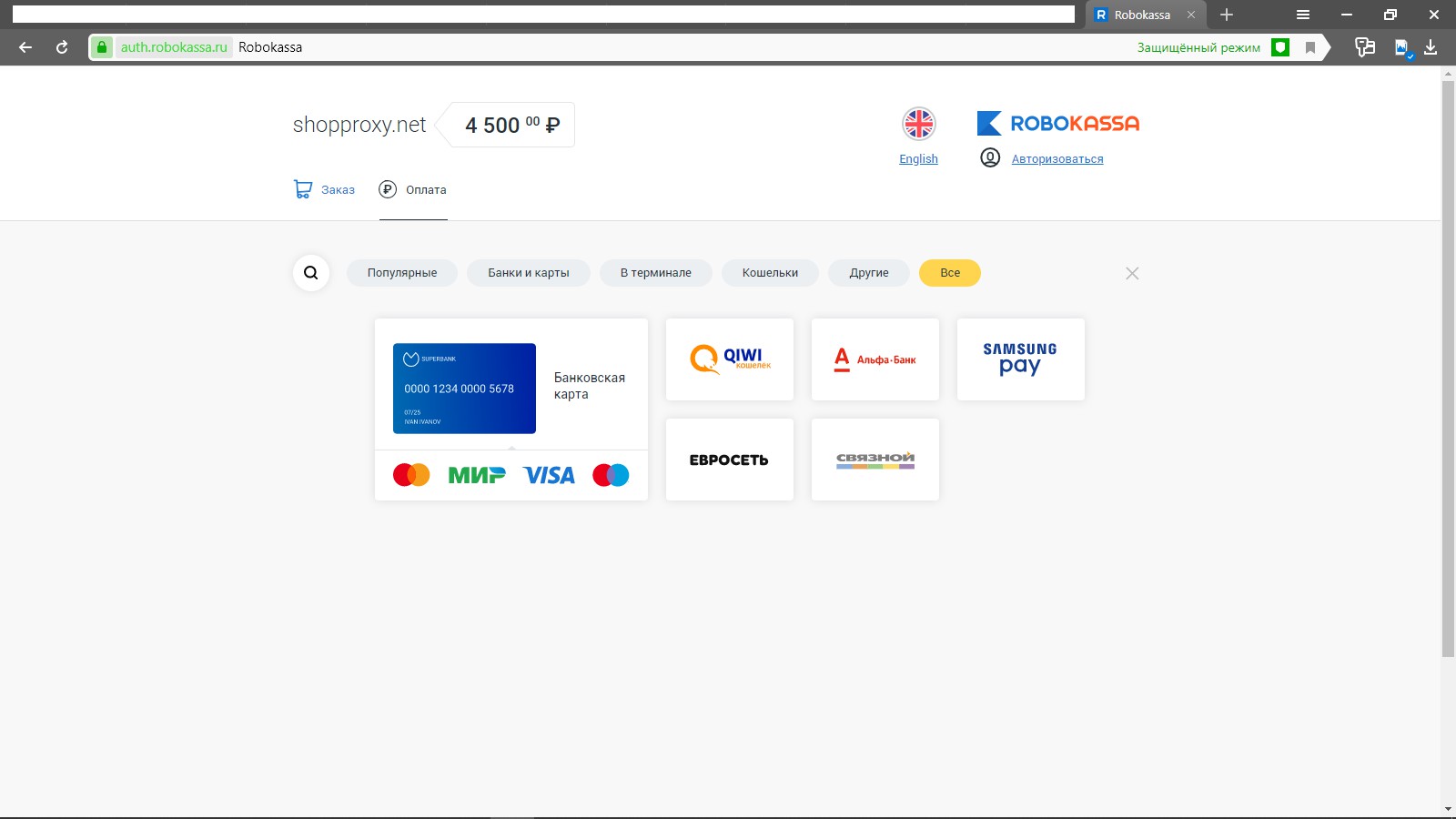Click the Mastercard logo

click(x=411, y=475)
